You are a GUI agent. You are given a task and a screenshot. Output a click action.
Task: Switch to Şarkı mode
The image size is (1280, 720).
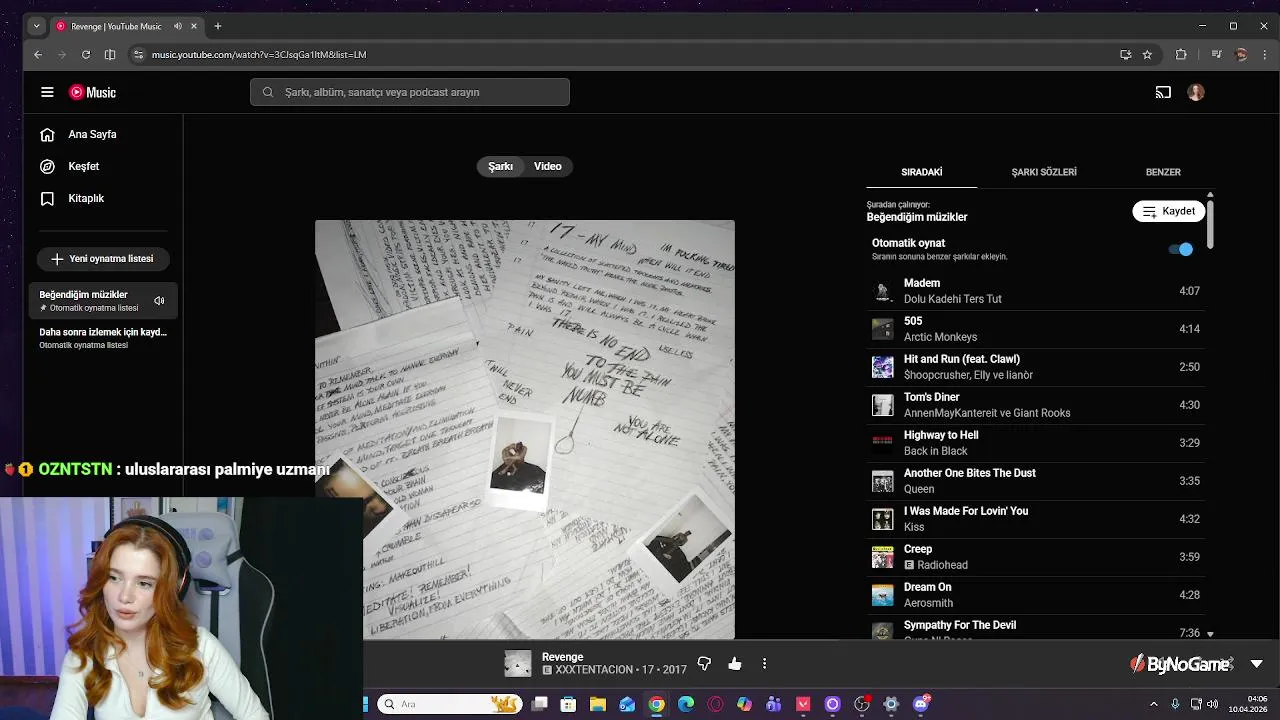(500, 166)
